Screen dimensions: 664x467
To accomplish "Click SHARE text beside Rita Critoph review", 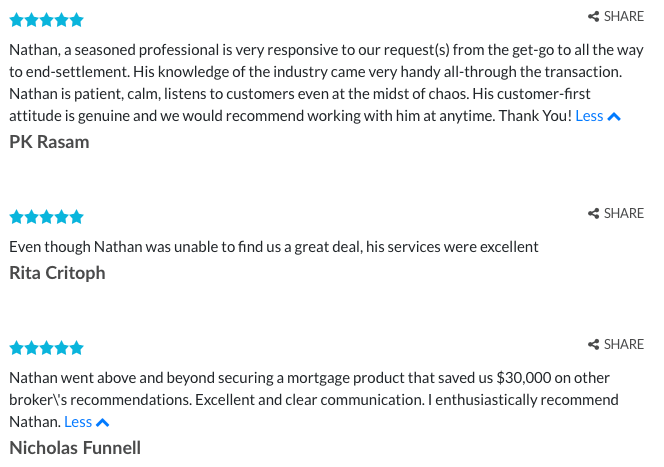I will pyautogui.click(x=624, y=213).
